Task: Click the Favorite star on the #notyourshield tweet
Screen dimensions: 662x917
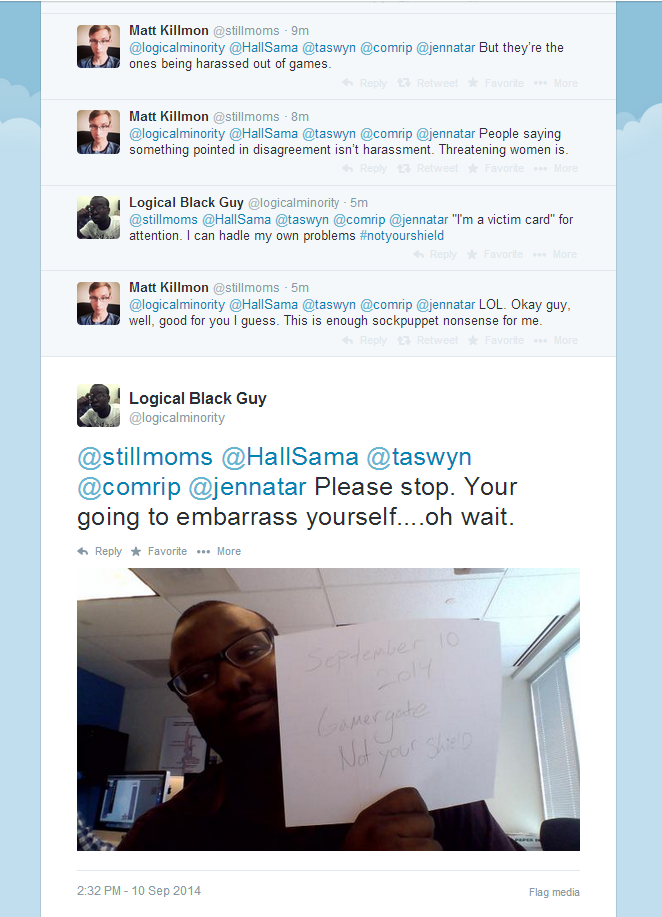Action: (472, 254)
